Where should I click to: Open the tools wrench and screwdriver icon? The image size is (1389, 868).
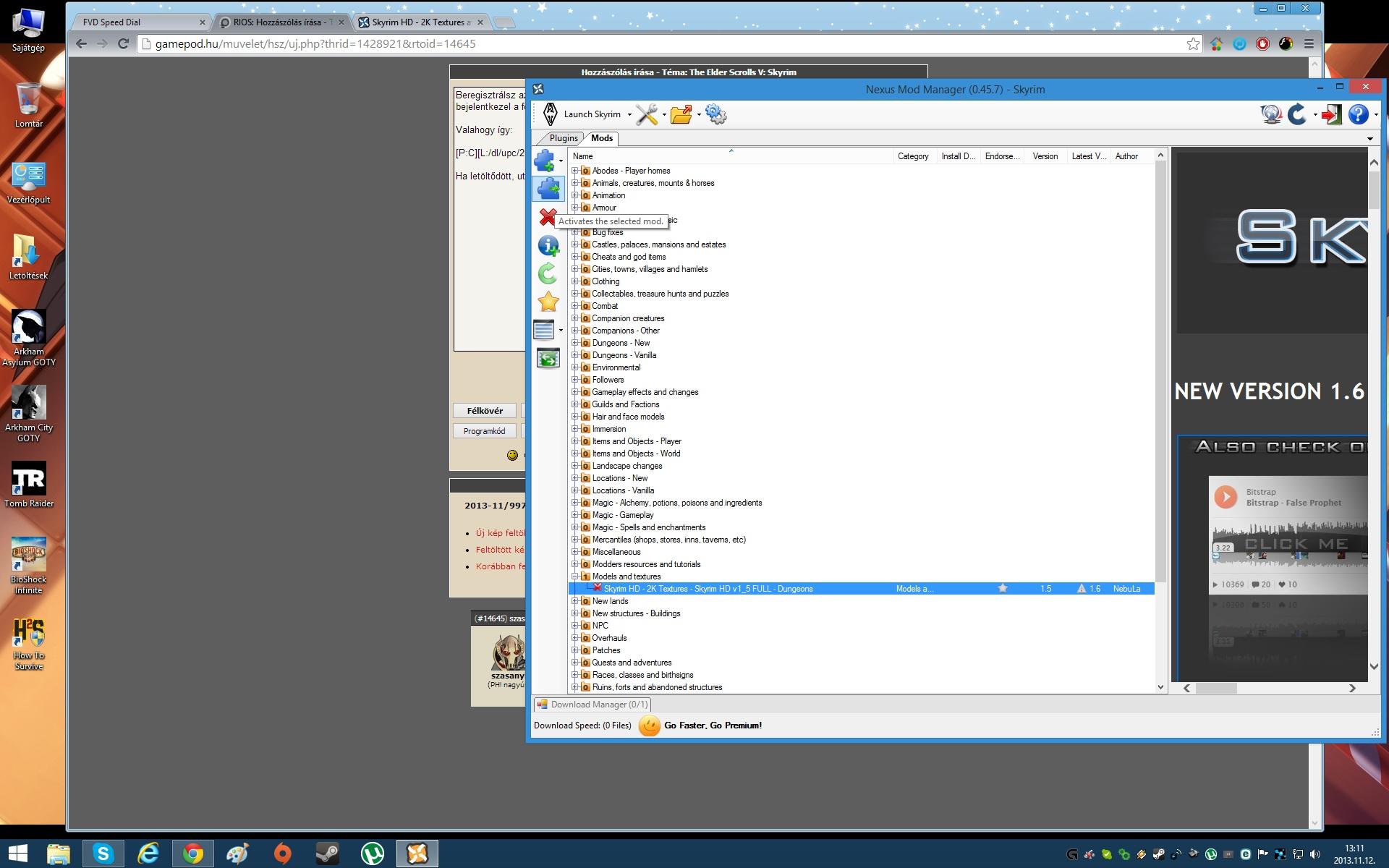point(647,114)
